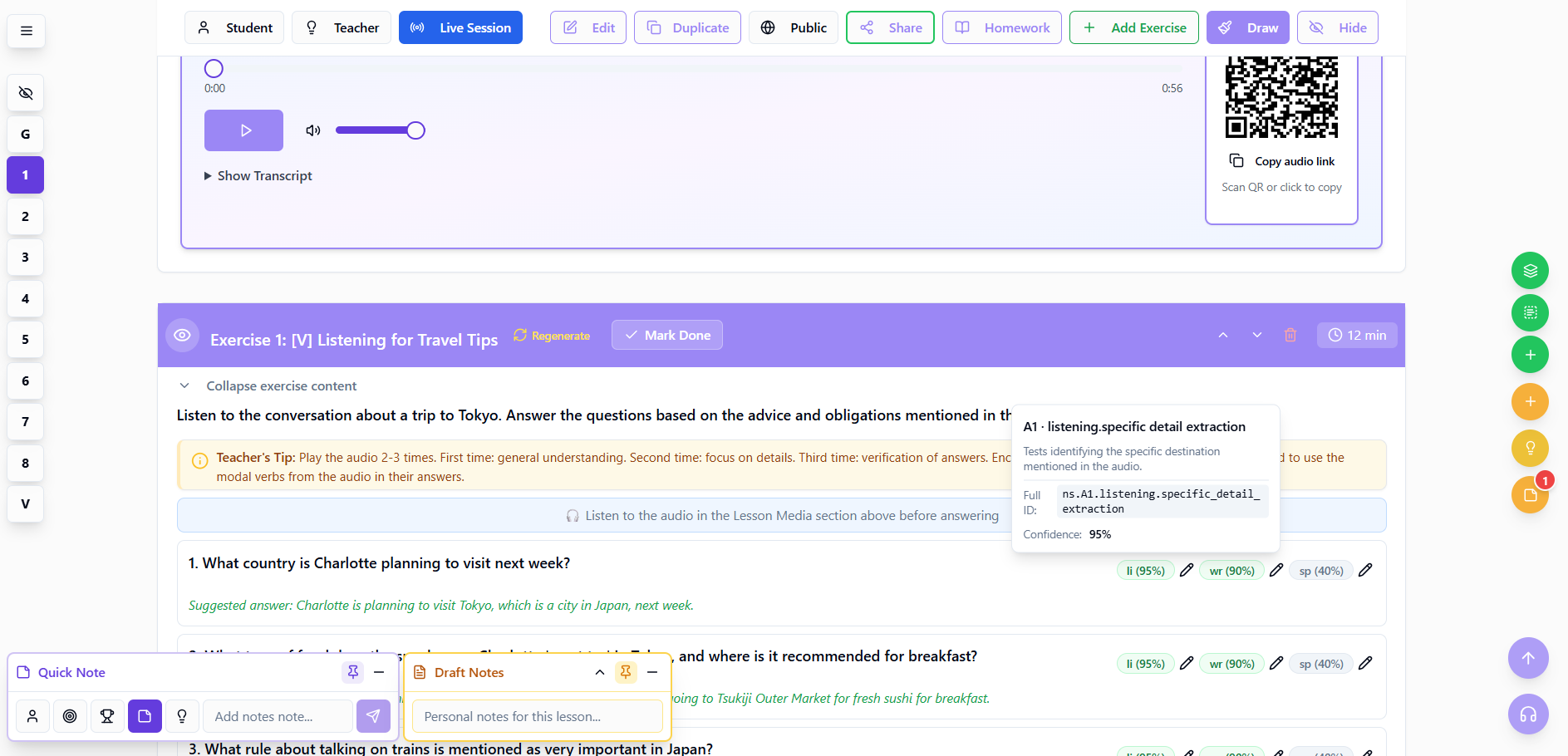Screen dimensions: 1568x756
Task: Open the hamburger menu in the sidebar
Action: pyautogui.click(x=26, y=31)
